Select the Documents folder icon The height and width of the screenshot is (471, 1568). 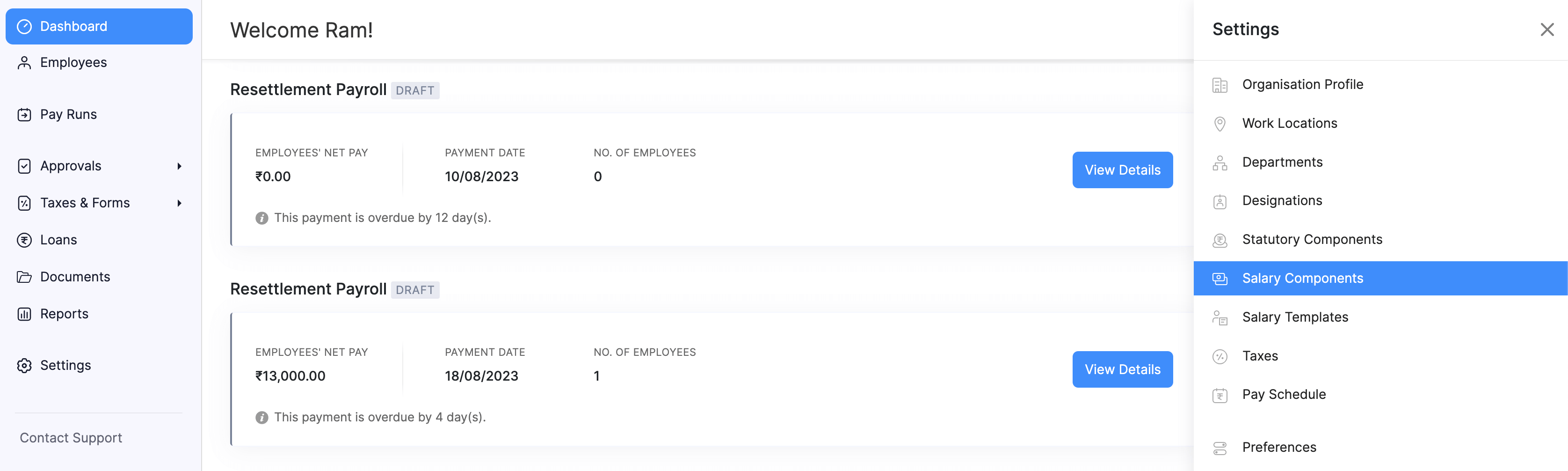(x=24, y=276)
